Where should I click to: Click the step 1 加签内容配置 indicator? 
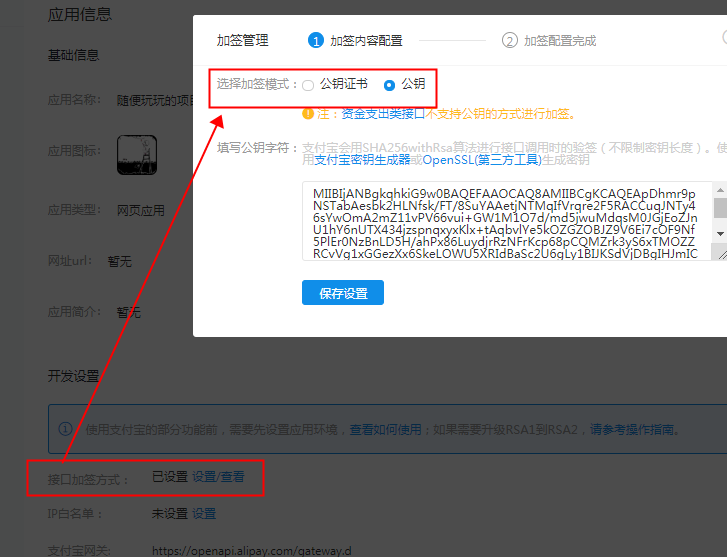point(355,41)
